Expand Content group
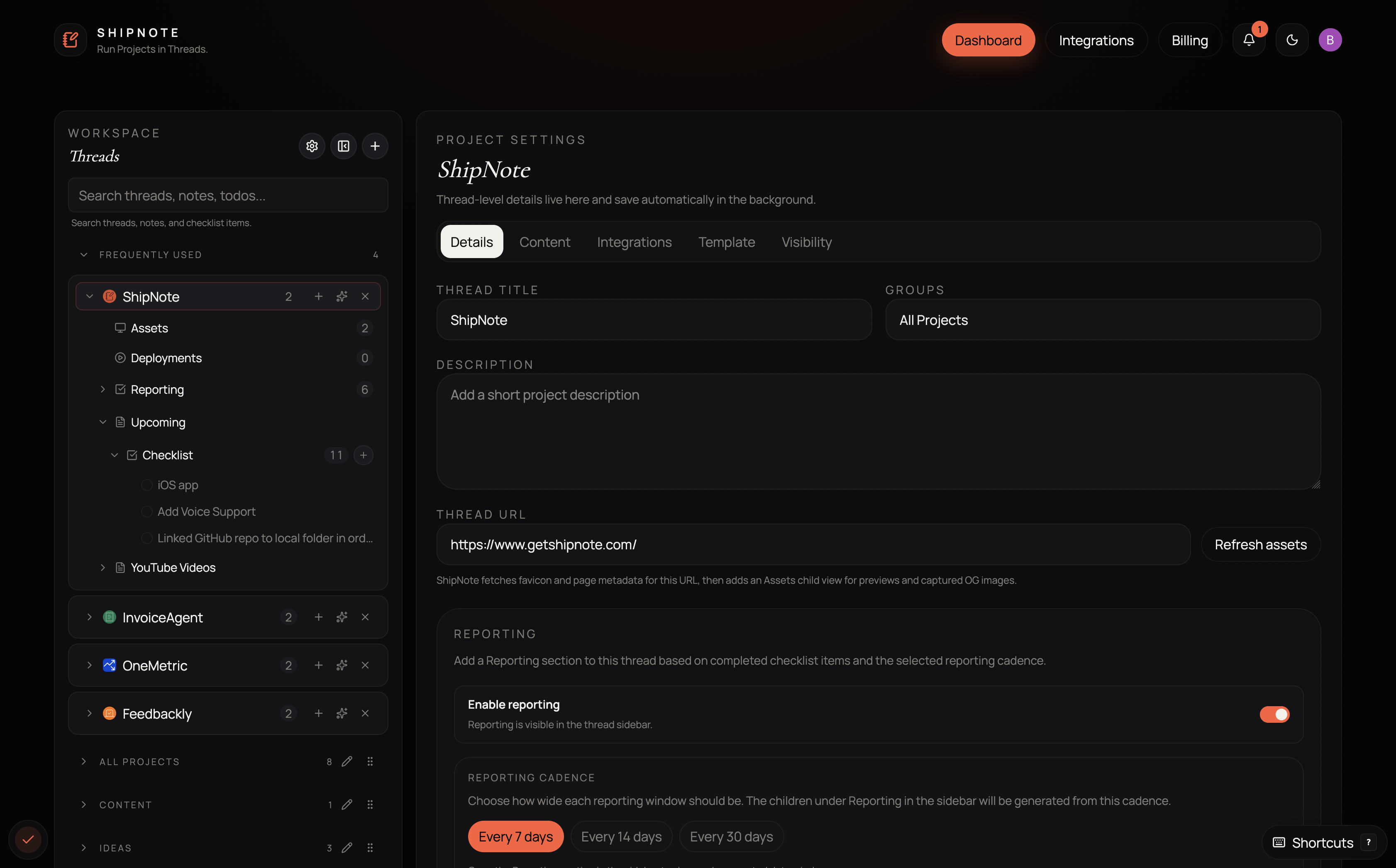 (84, 804)
